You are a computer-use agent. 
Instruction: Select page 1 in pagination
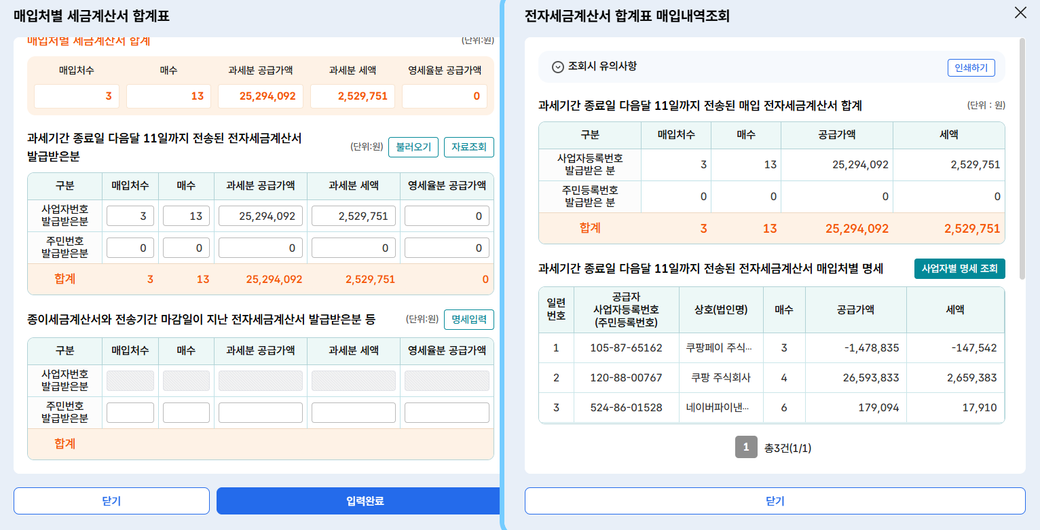click(745, 447)
